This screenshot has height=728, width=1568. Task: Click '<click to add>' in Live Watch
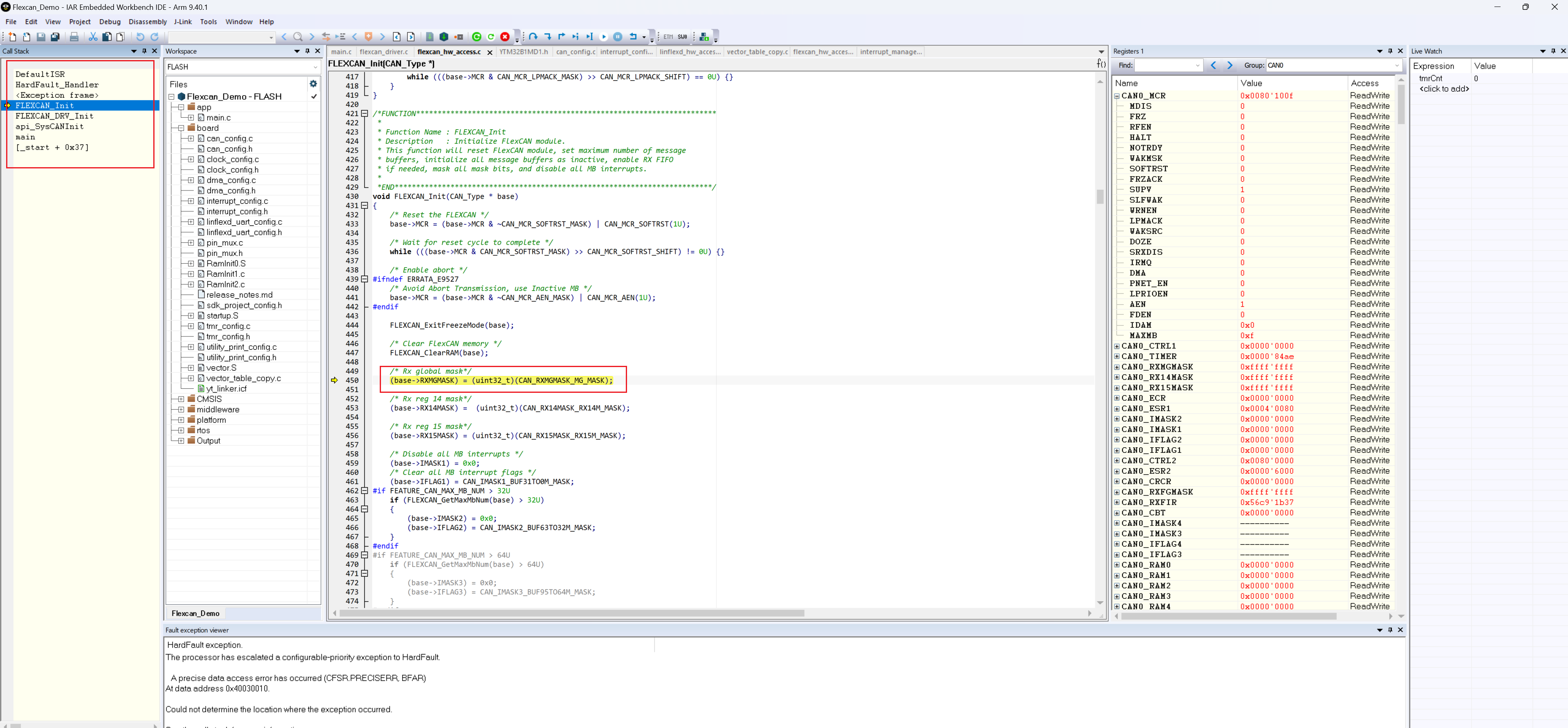pyautogui.click(x=1444, y=89)
